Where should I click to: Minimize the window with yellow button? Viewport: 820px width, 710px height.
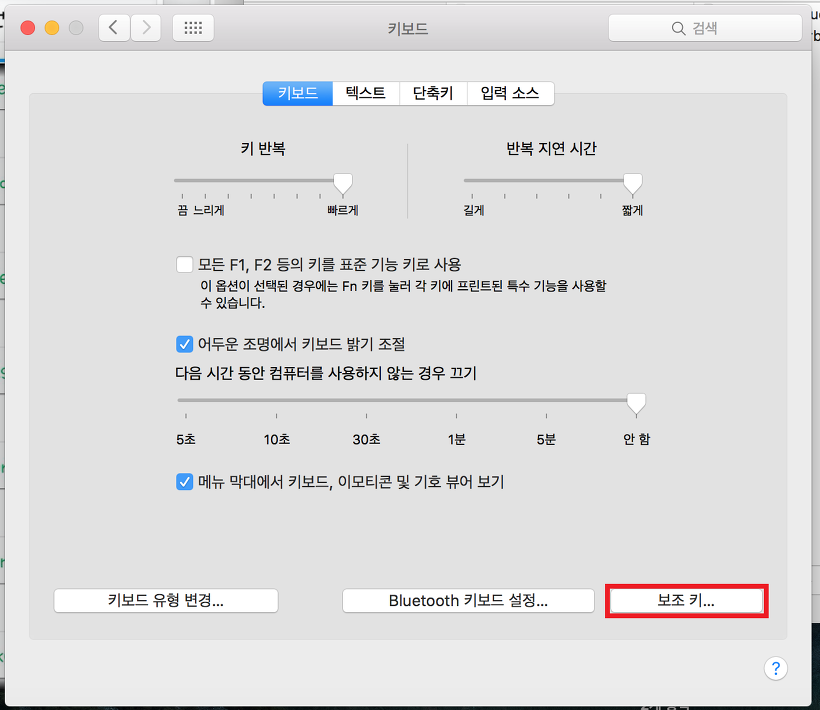click(52, 28)
